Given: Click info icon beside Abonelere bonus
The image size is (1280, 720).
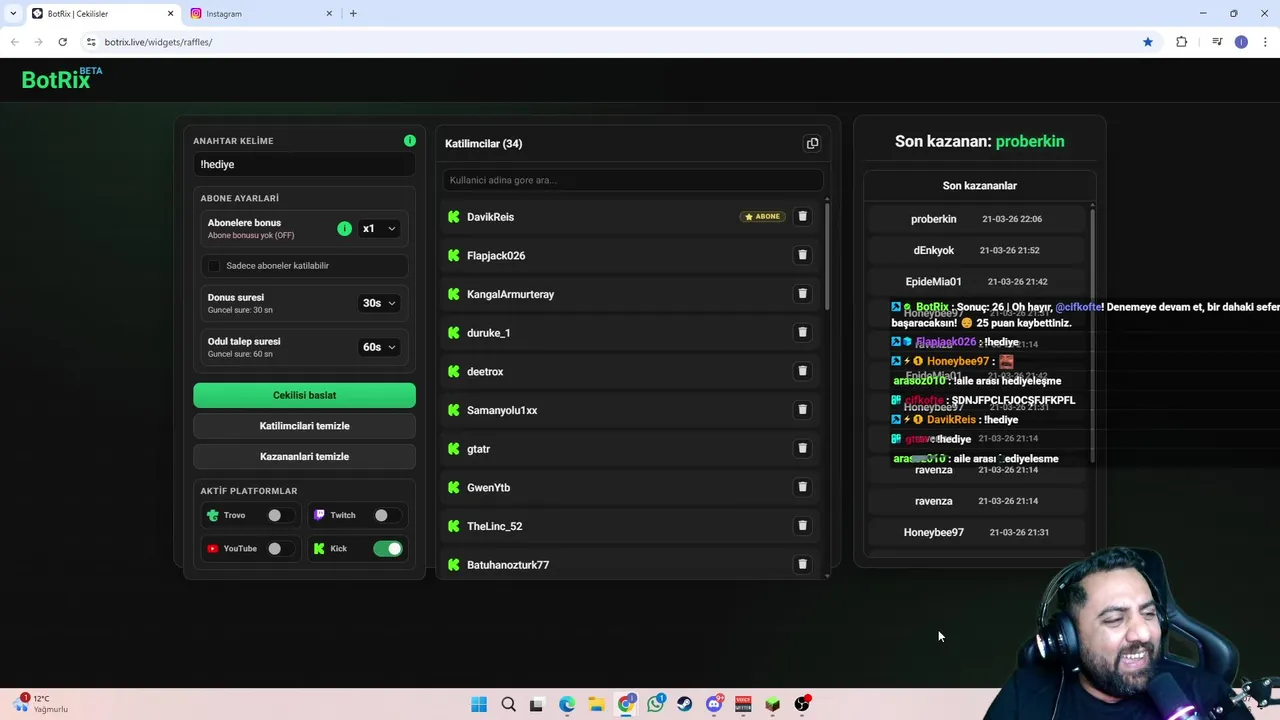Looking at the screenshot, I should 344,229.
